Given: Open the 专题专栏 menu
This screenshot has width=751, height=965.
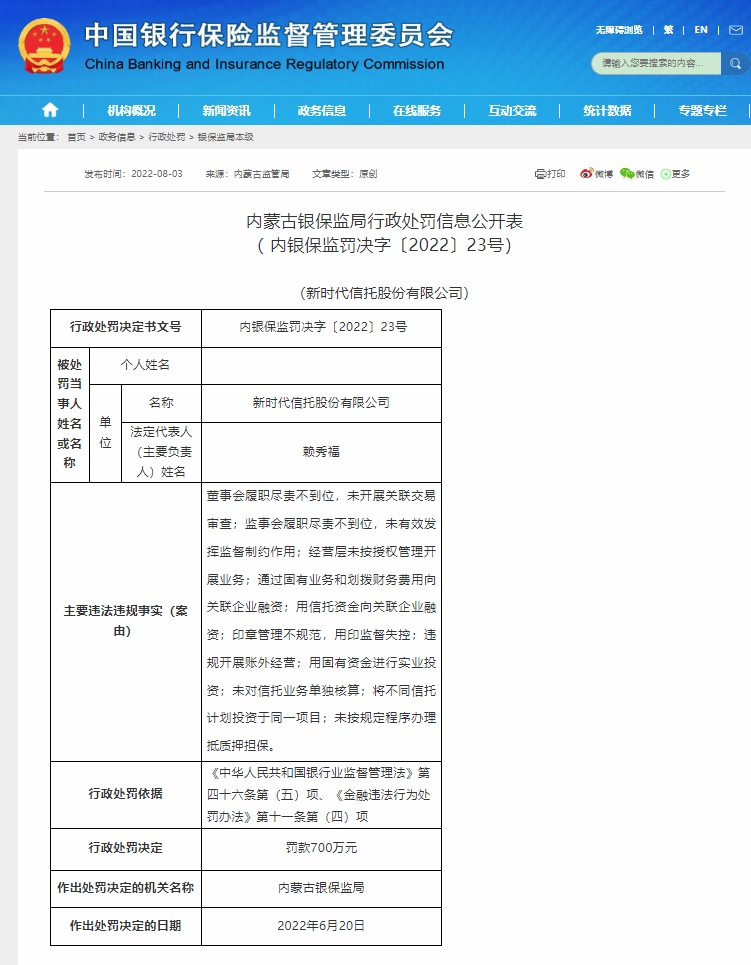Looking at the screenshot, I should click(702, 111).
